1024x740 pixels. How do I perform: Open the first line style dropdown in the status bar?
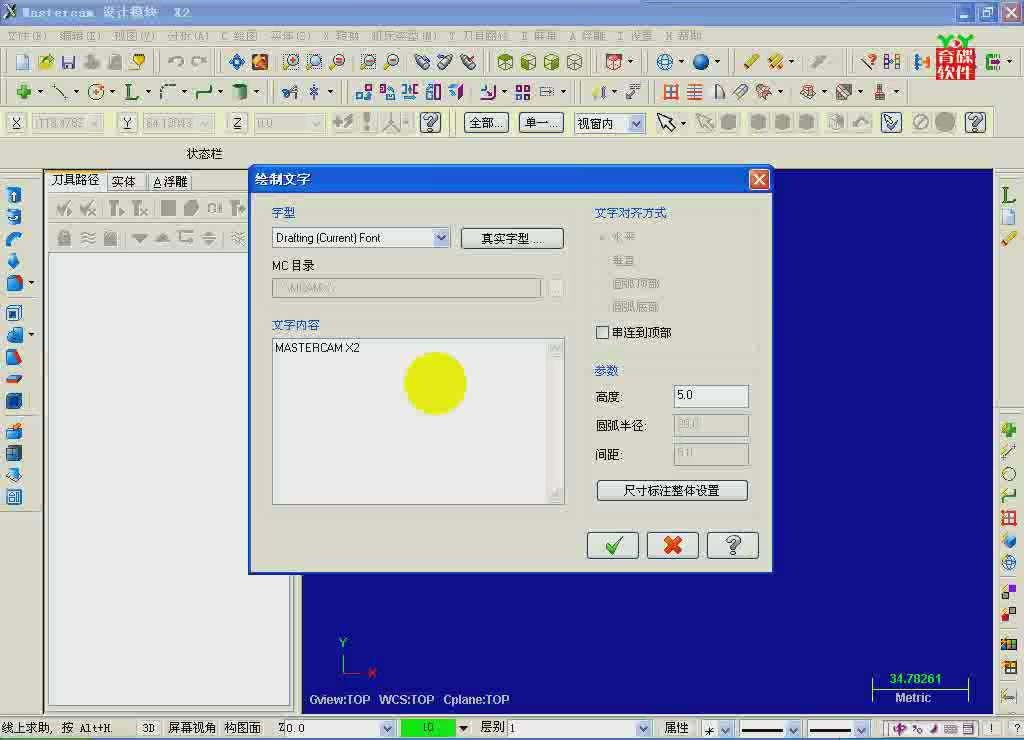[x=793, y=729]
